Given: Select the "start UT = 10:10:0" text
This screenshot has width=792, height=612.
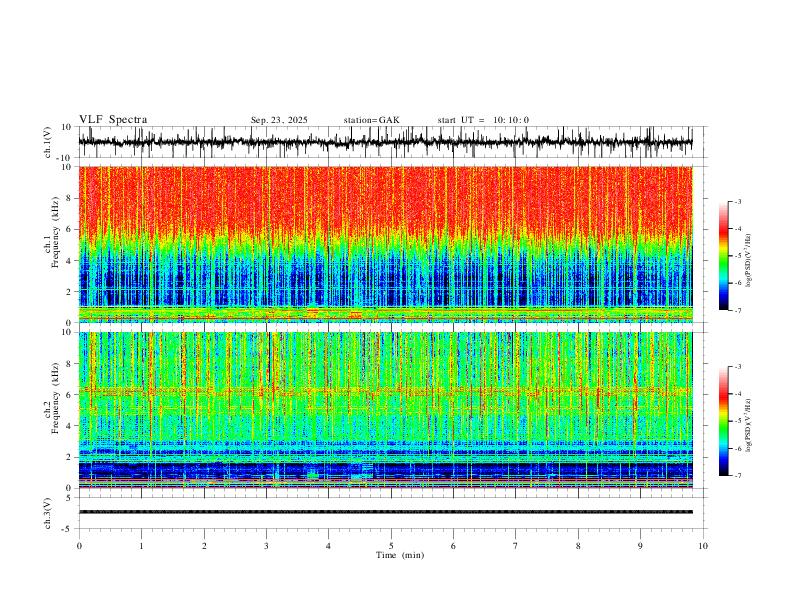Looking at the screenshot, I should [483, 120].
